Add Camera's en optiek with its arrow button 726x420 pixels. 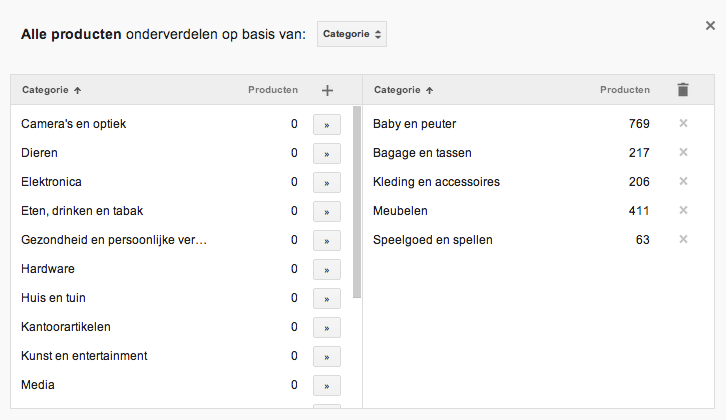pyautogui.click(x=326, y=125)
